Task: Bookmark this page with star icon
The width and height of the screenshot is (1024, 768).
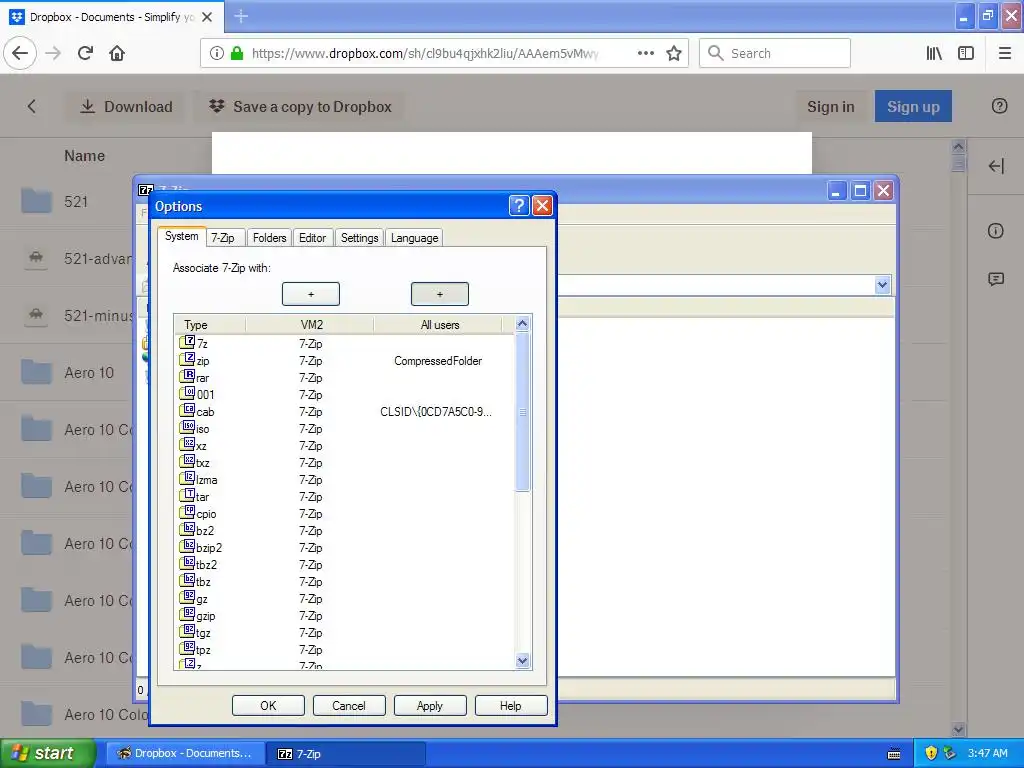Action: (x=674, y=53)
